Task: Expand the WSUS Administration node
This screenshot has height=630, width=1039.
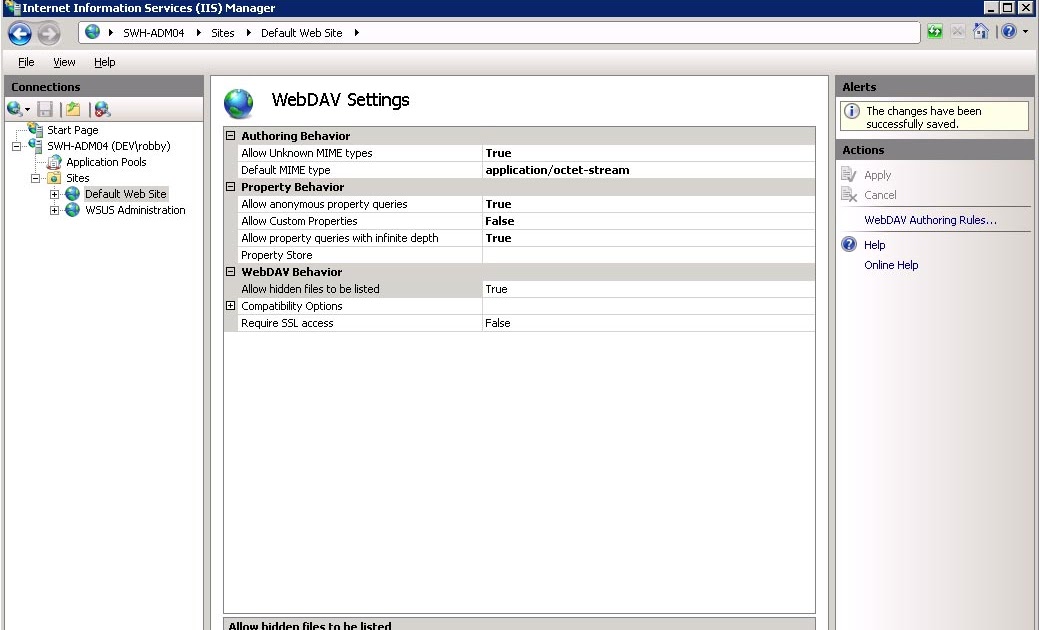Action: click(54, 210)
